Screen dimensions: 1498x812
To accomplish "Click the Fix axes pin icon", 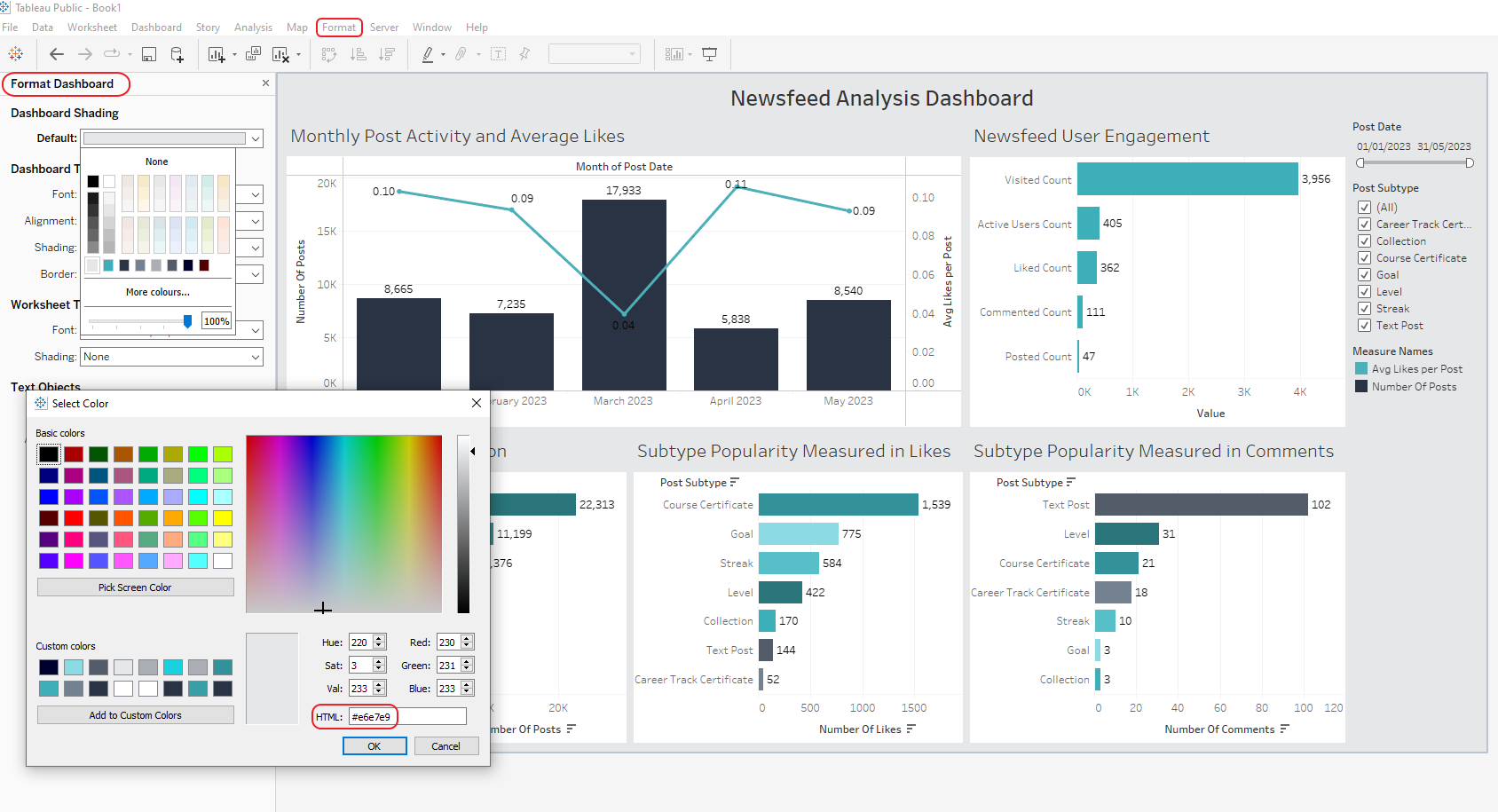I will click(x=524, y=54).
